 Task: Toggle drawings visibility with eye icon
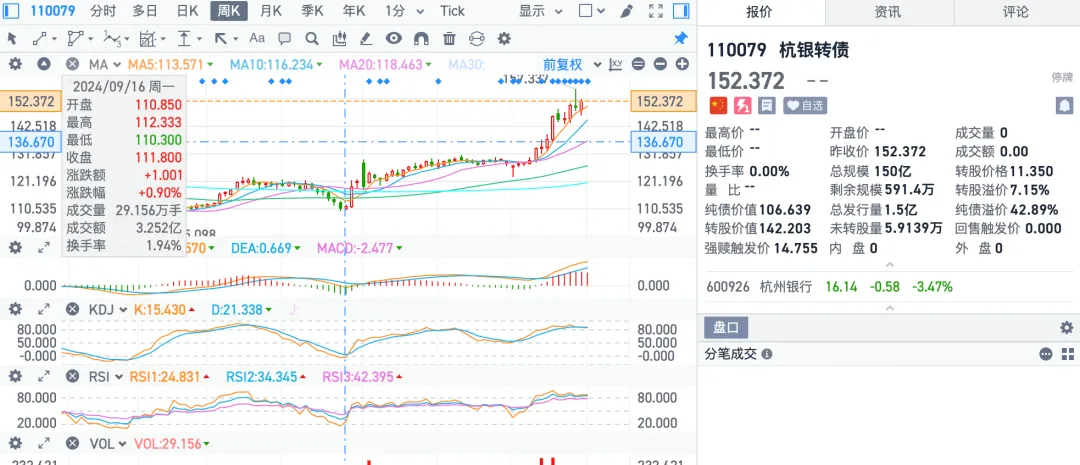click(x=394, y=39)
